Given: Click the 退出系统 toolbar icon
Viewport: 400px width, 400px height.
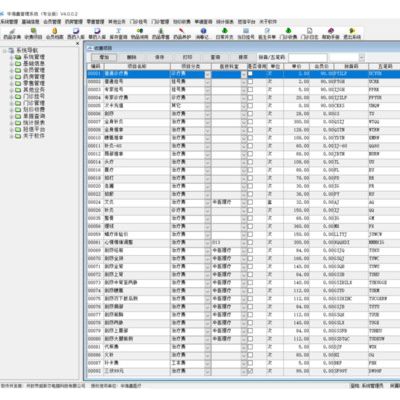Looking at the screenshot, I should (352, 34).
